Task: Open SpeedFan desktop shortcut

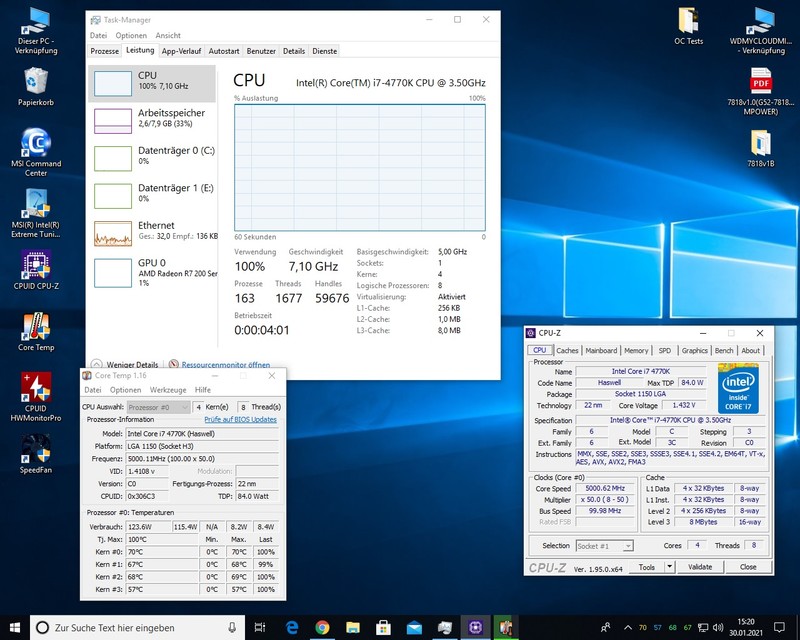Action: pyautogui.click(x=36, y=454)
